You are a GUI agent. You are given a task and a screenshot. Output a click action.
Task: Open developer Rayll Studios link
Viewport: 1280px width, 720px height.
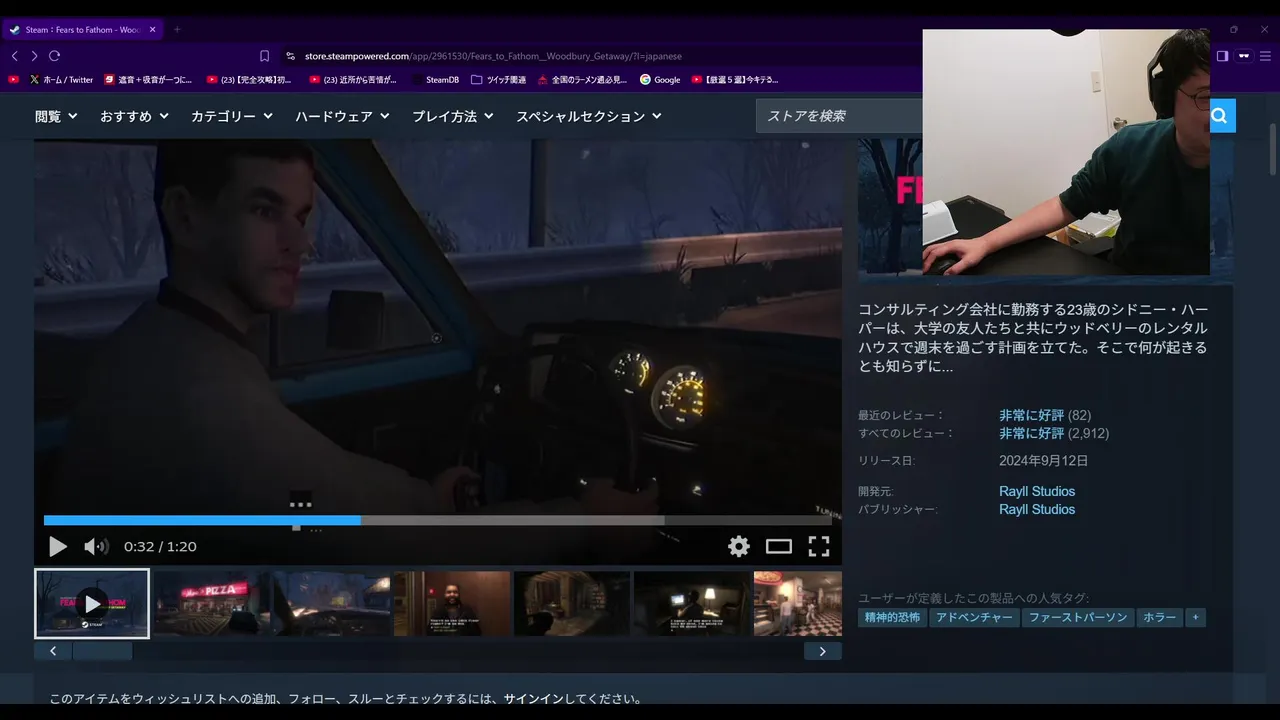[x=1037, y=491]
